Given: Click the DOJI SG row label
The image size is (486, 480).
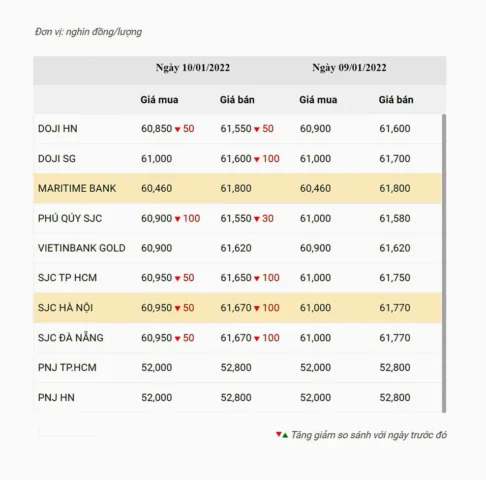Looking at the screenshot, I should tap(57, 158).
